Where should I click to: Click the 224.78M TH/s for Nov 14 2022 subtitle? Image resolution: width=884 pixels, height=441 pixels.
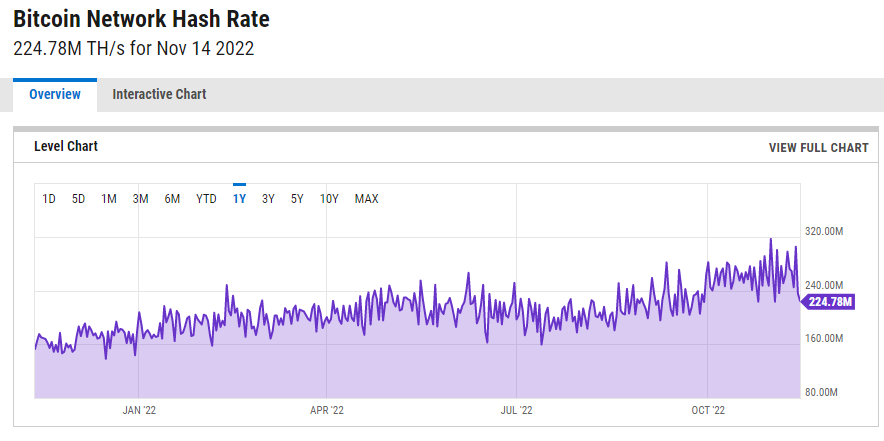click(134, 48)
